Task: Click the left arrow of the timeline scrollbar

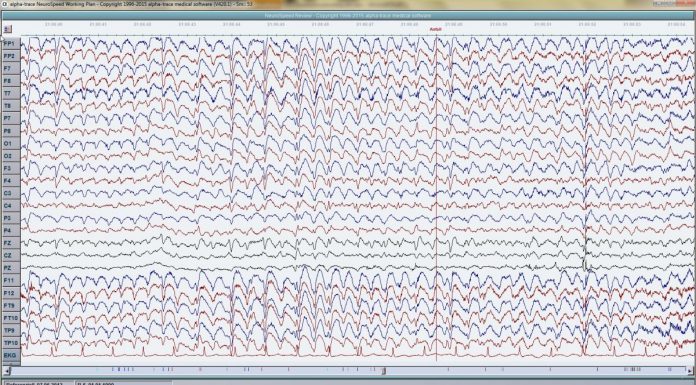Action: [x=7, y=370]
